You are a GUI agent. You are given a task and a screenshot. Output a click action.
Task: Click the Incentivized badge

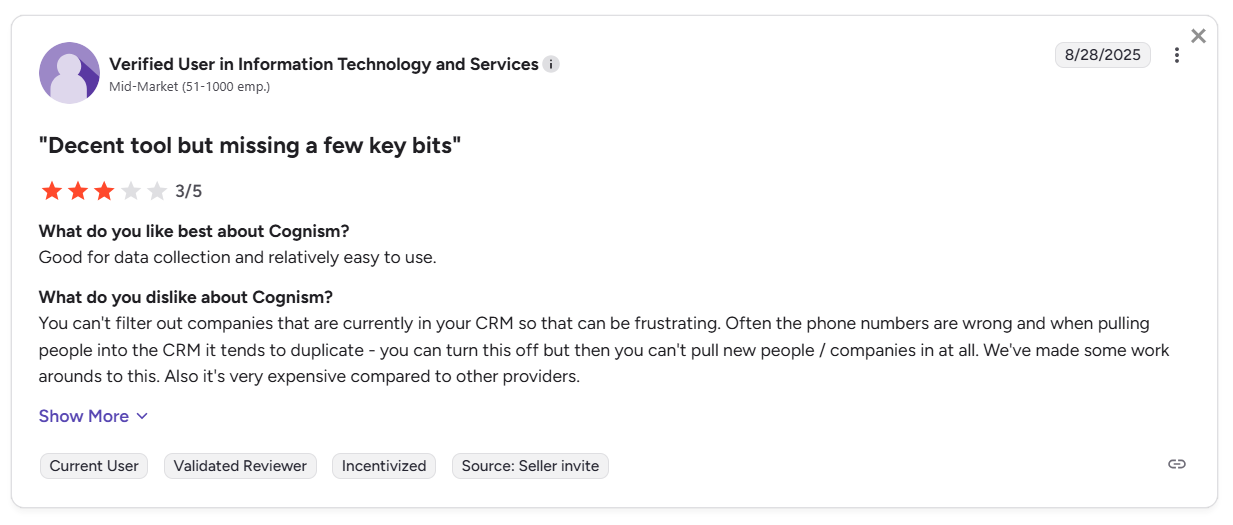click(384, 466)
